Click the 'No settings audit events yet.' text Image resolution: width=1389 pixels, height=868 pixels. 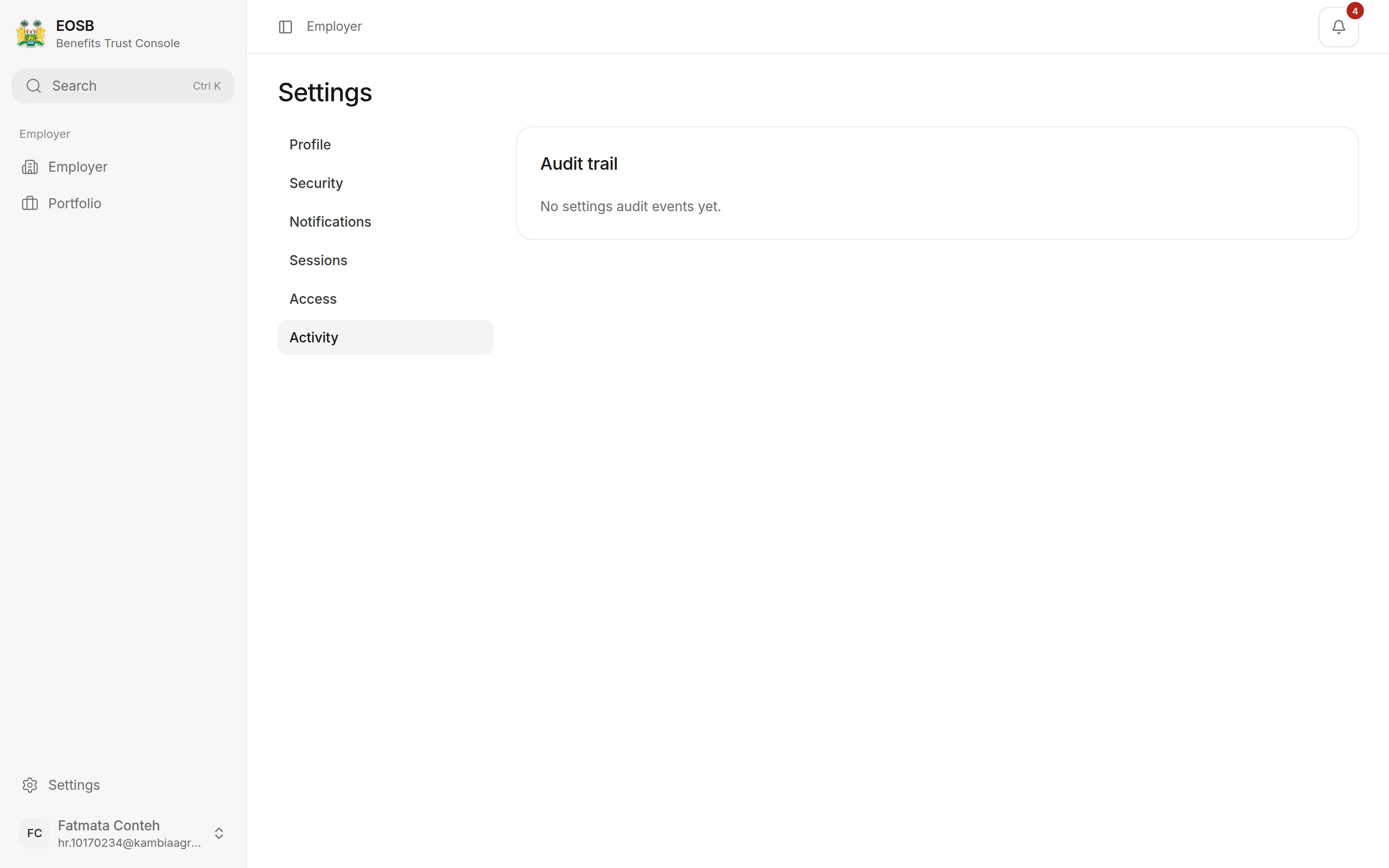[630, 206]
